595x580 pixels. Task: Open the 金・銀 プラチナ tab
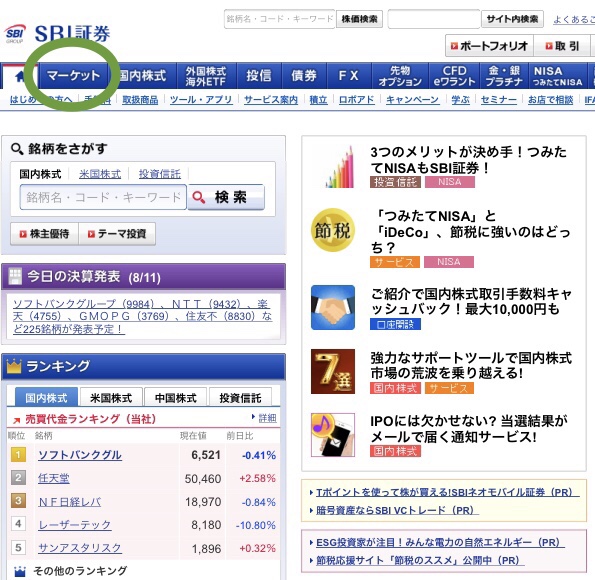click(504, 76)
